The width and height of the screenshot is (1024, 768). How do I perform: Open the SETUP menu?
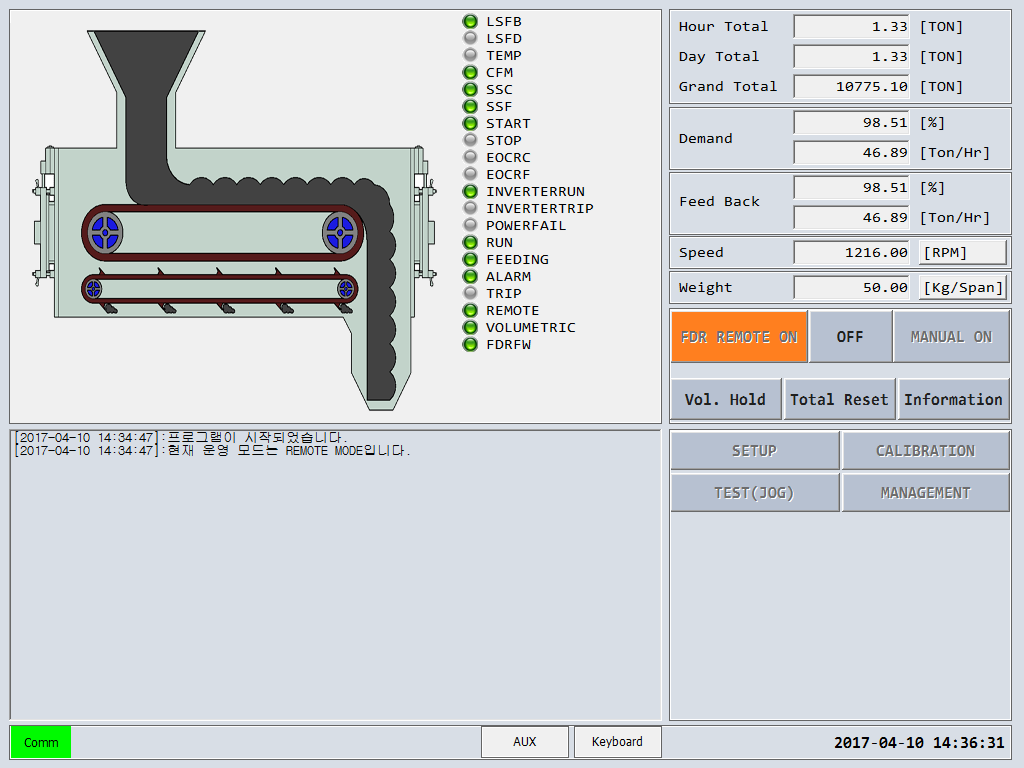pyautogui.click(x=754, y=451)
